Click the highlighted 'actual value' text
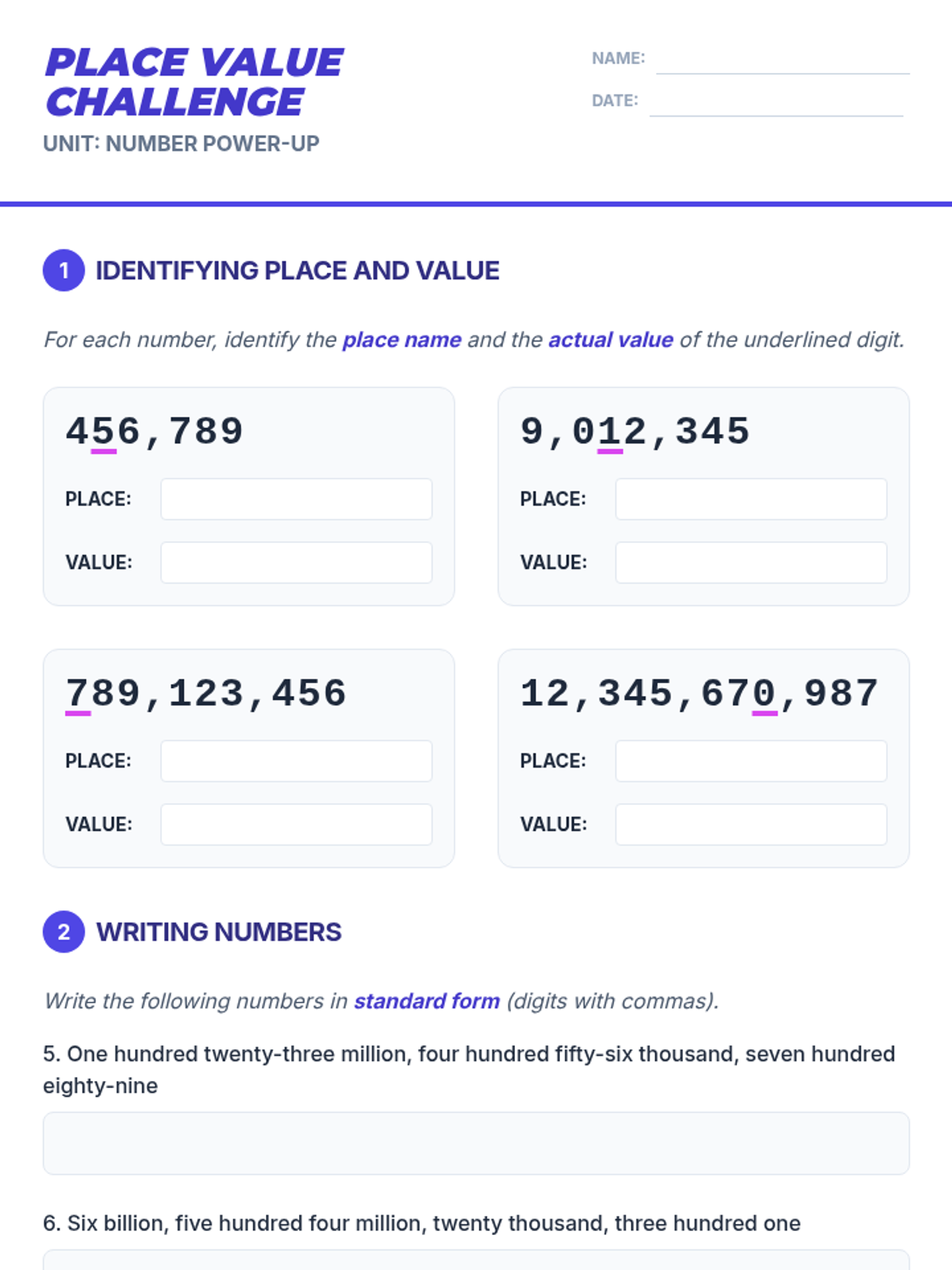This screenshot has height=1270, width=952. click(x=610, y=340)
